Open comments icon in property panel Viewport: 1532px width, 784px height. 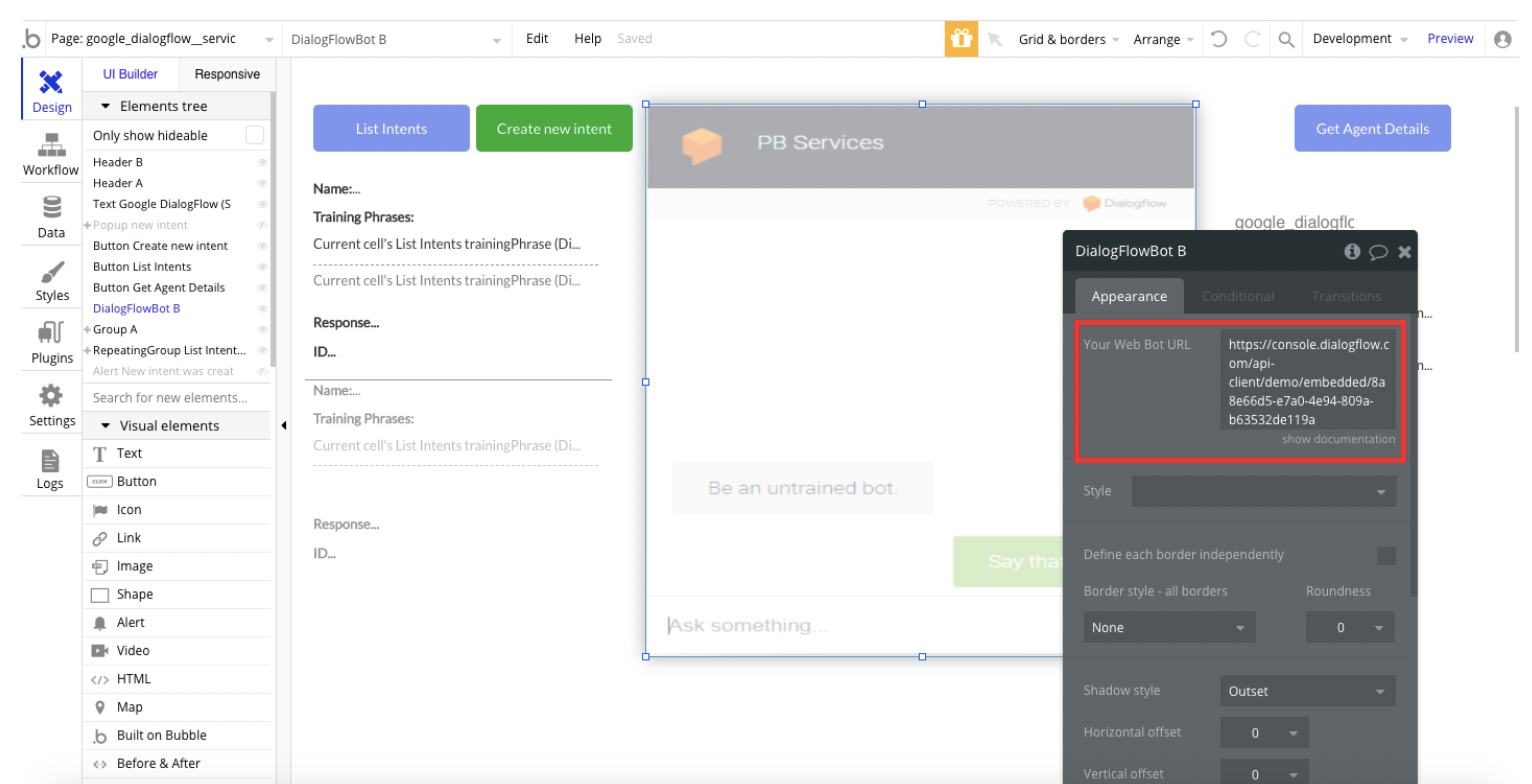click(x=1378, y=252)
